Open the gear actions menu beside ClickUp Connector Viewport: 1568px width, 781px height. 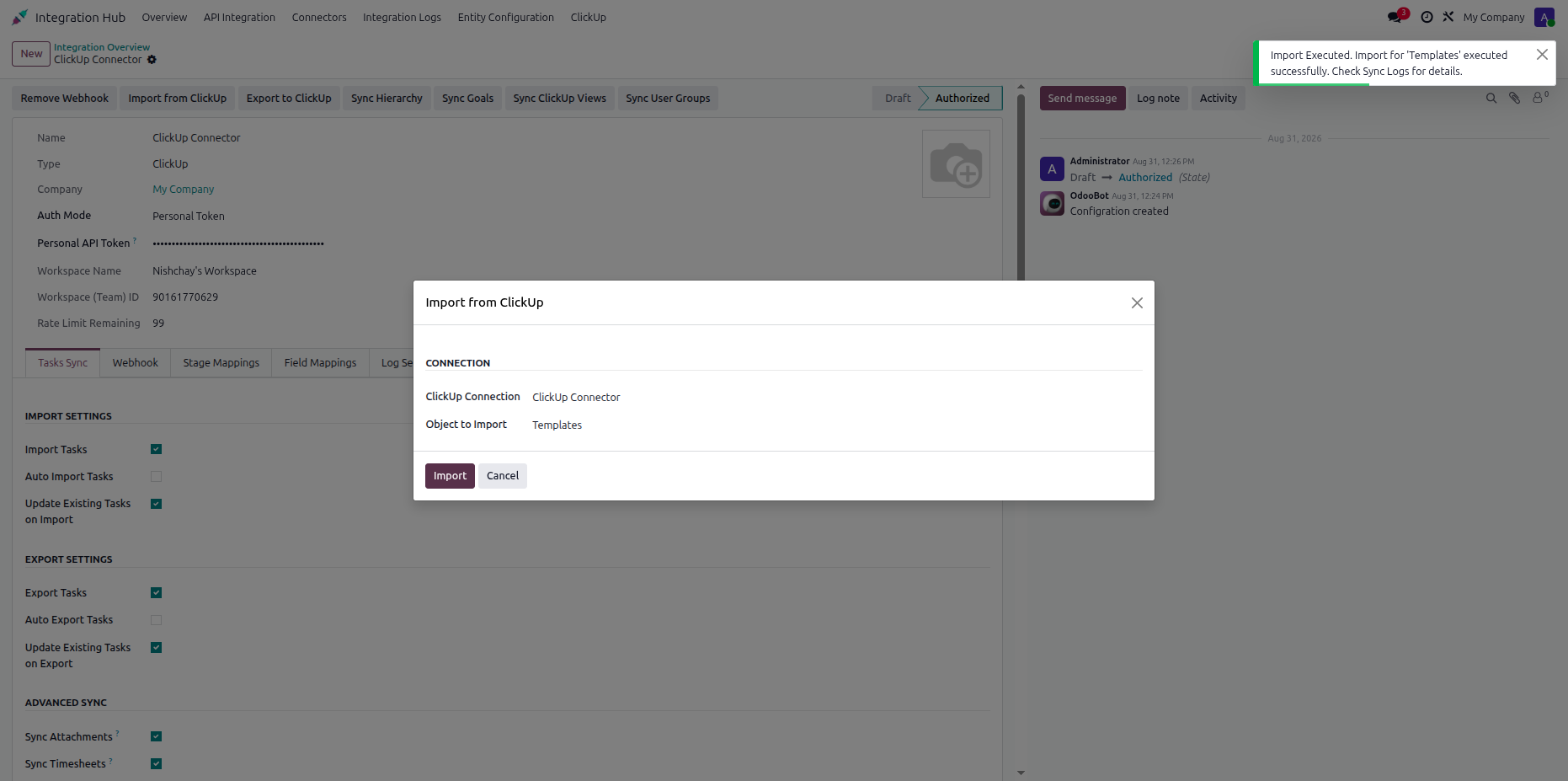(x=152, y=60)
